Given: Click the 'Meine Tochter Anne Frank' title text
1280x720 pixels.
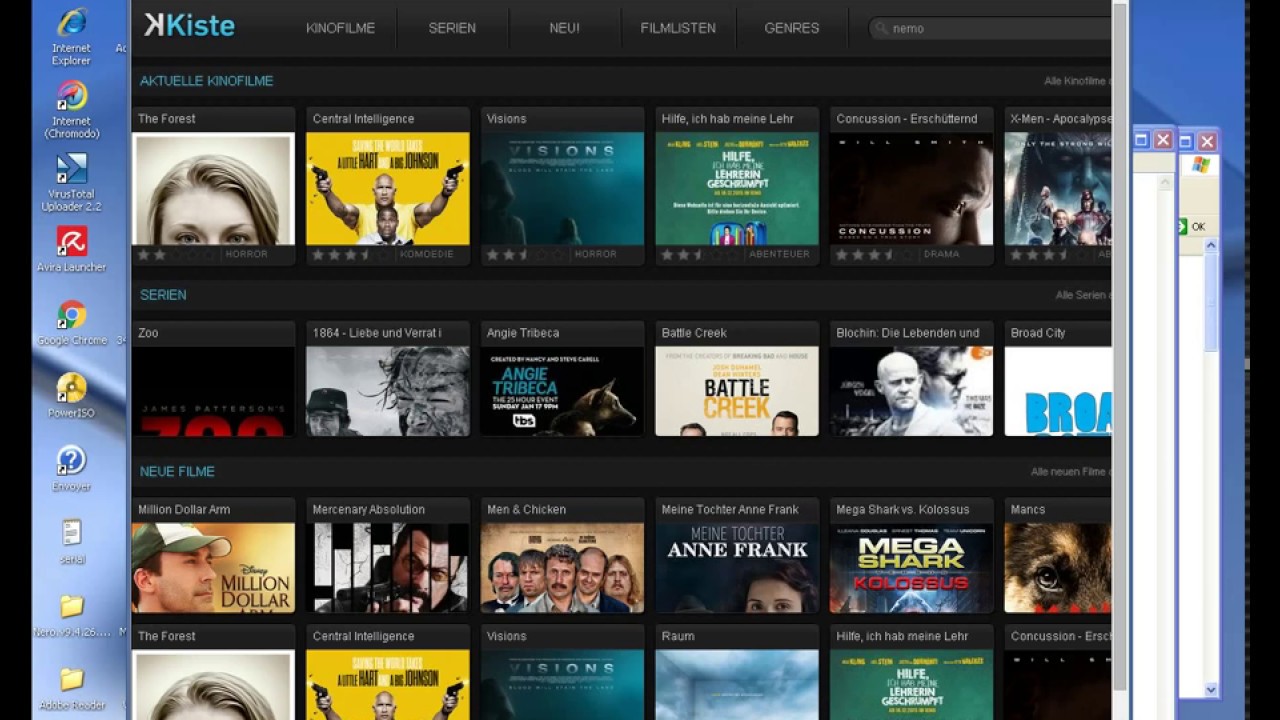Looking at the screenshot, I should [730, 510].
